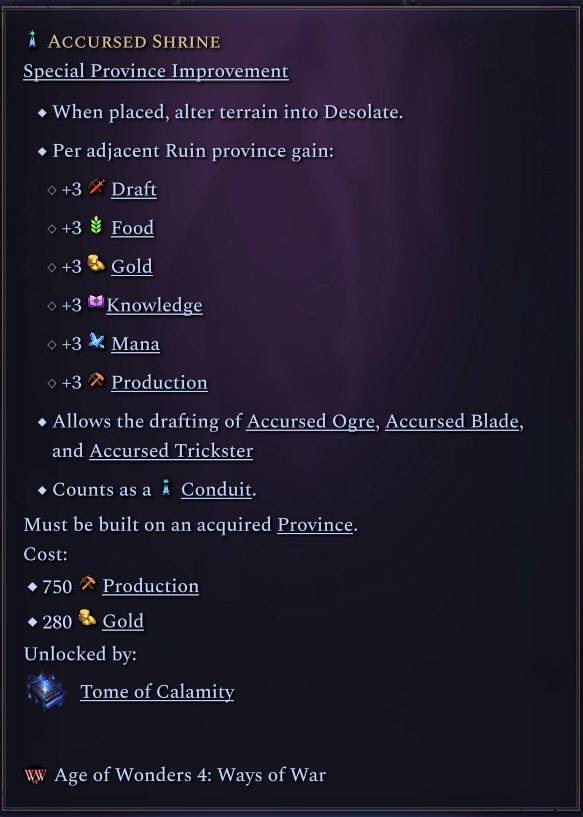The width and height of the screenshot is (583, 817).
Task: Click the hammer icon beside 750 cost
Action: coord(88,584)
